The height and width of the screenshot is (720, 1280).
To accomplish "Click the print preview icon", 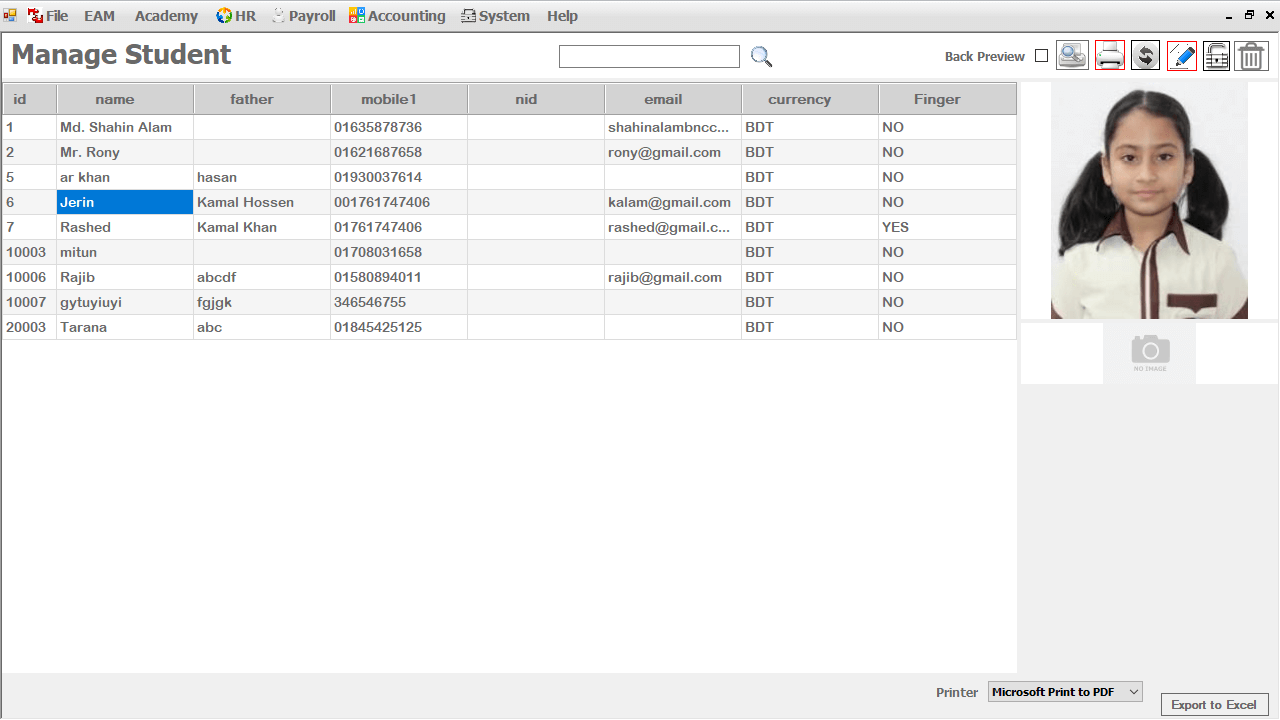I will tap(1072, 56).
